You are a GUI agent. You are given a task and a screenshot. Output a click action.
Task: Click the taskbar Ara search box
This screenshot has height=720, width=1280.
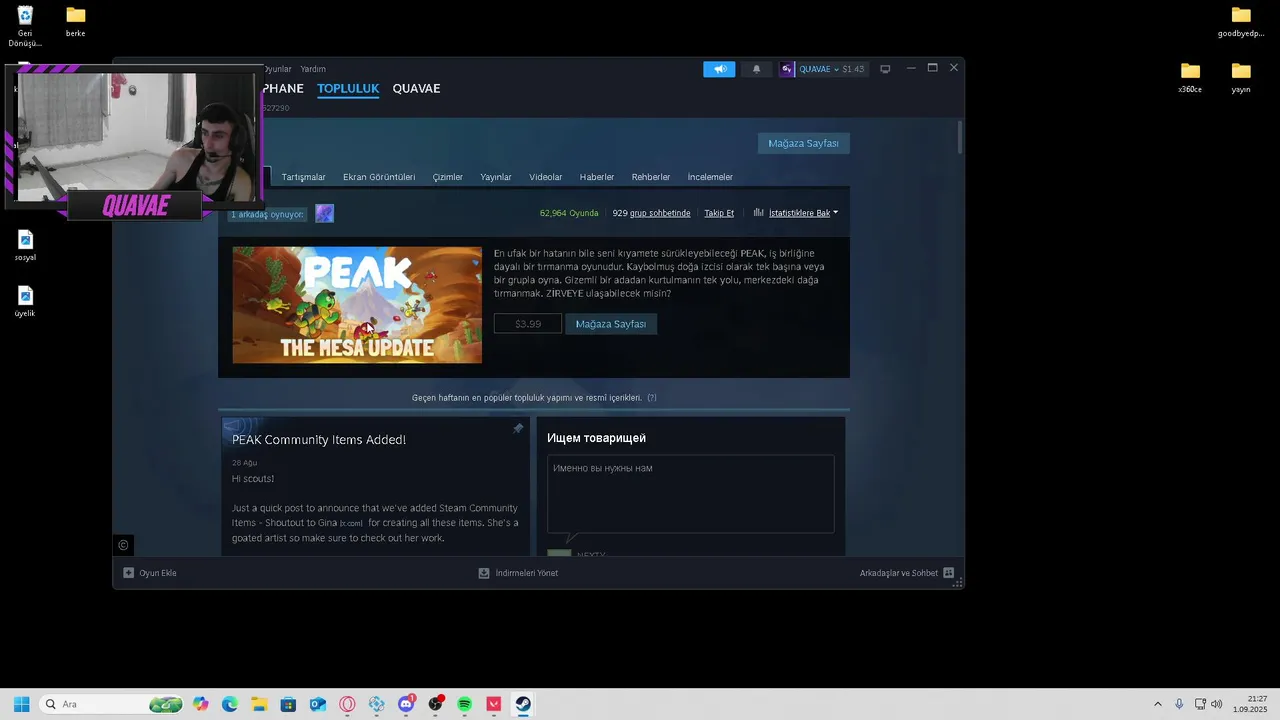[111, 704]
